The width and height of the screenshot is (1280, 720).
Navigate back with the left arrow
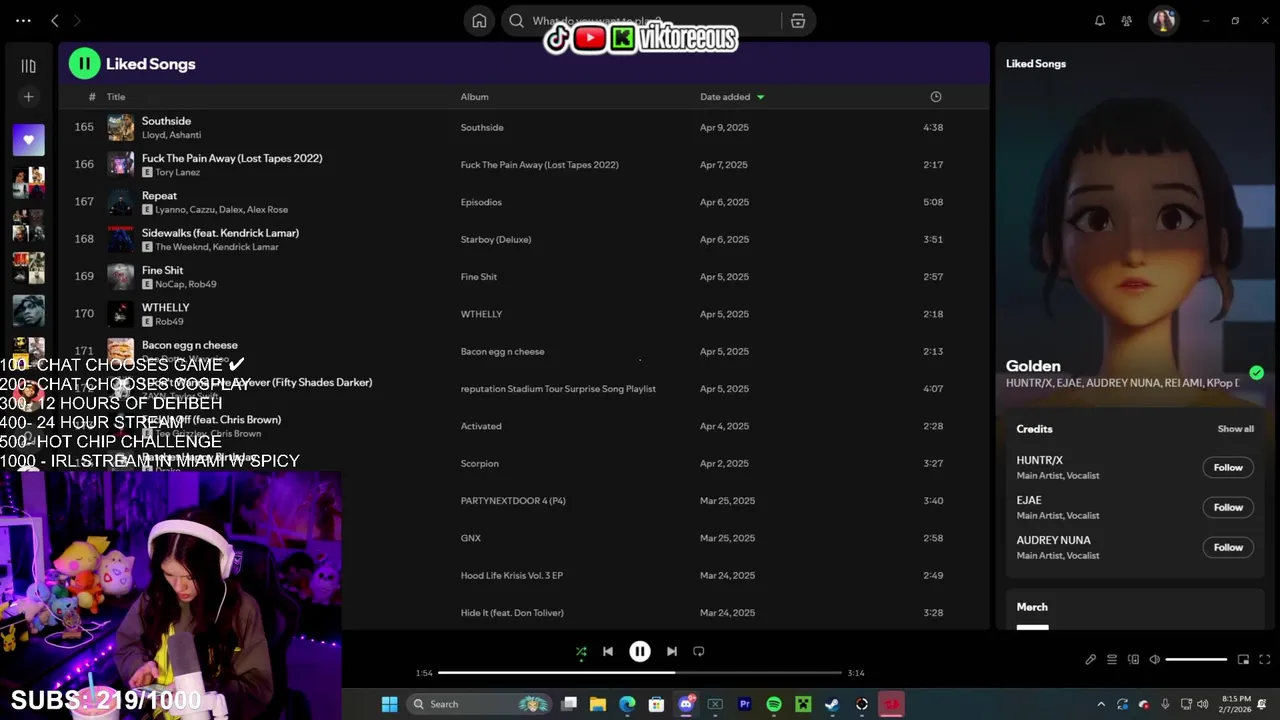[x=55, y=20]
